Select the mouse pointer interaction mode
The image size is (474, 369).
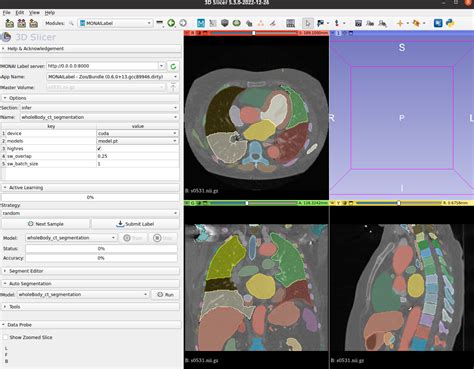(308, 23)
